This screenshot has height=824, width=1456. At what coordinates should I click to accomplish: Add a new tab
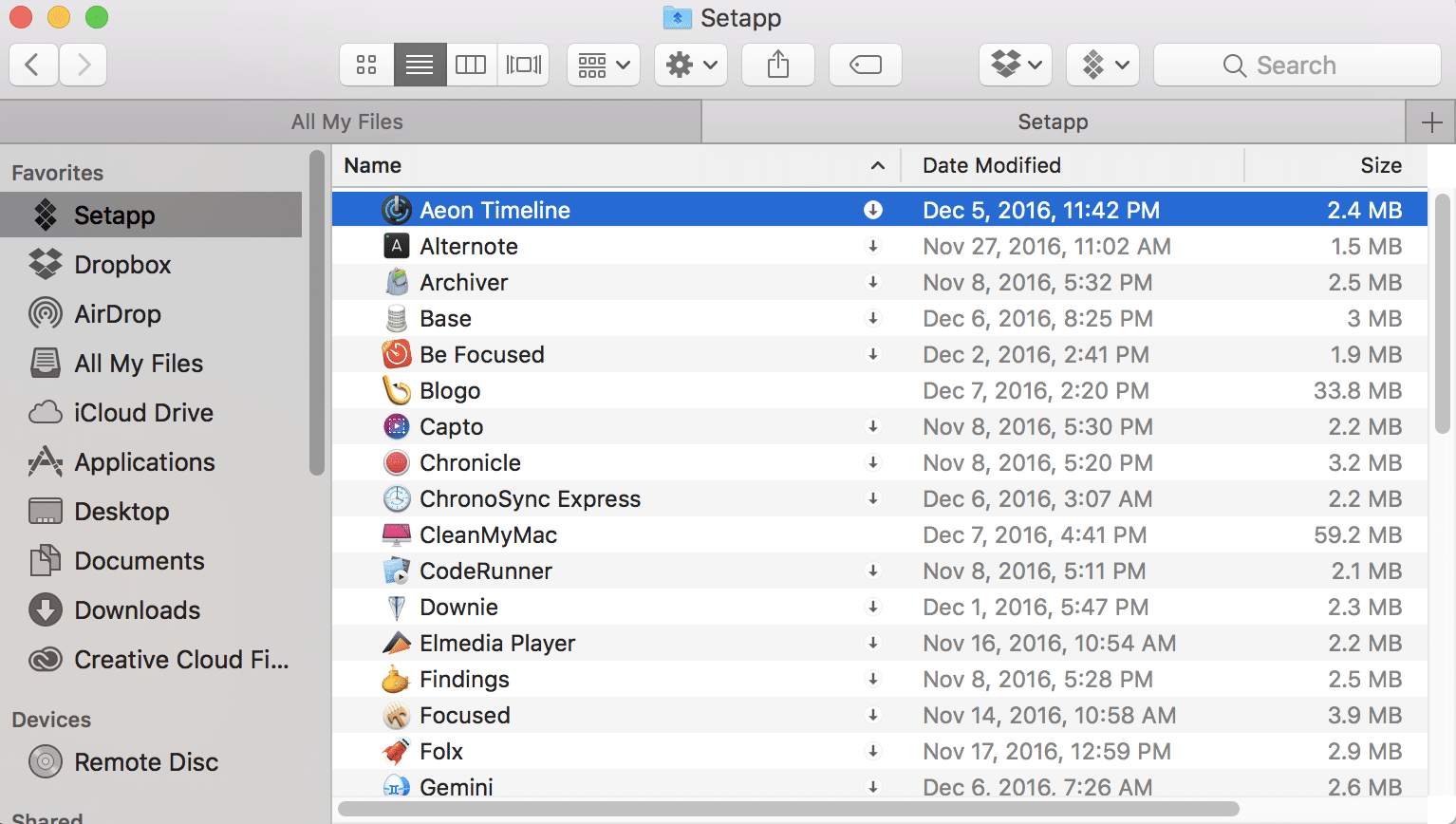point(1431,122)
